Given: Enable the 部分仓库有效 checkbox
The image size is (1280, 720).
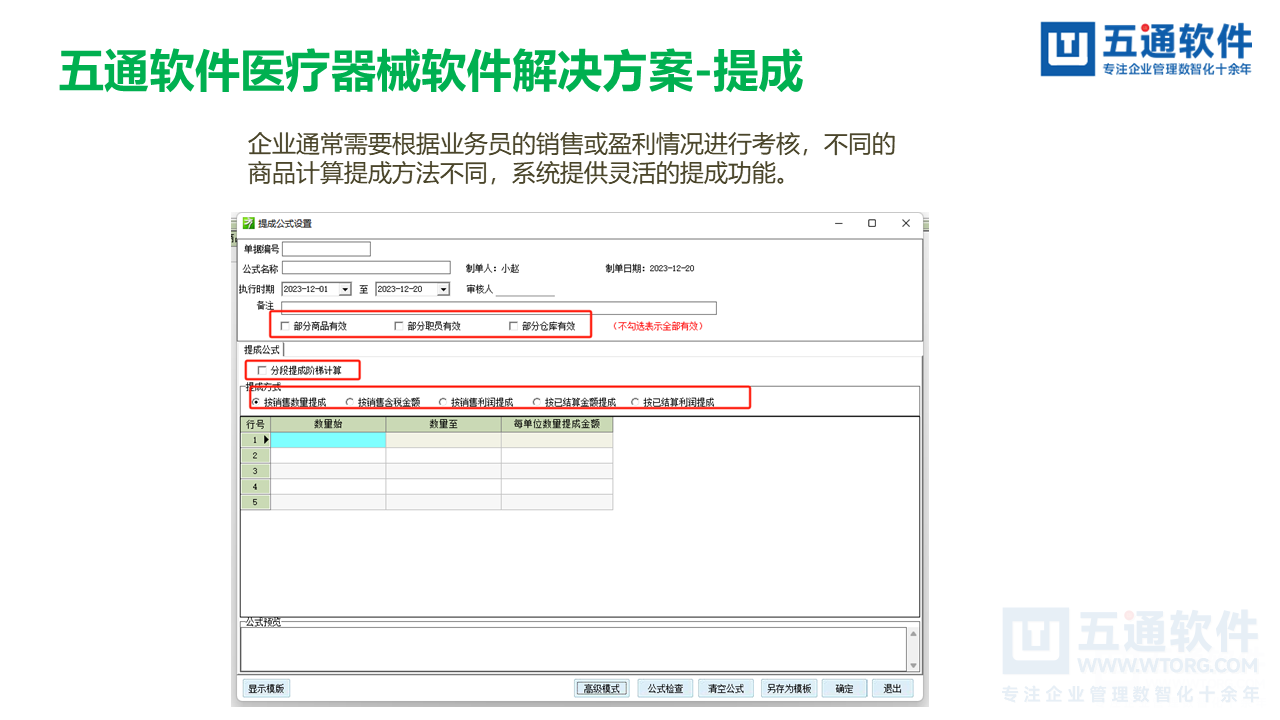Looking at the screenshot, I should tap(513, 325).
